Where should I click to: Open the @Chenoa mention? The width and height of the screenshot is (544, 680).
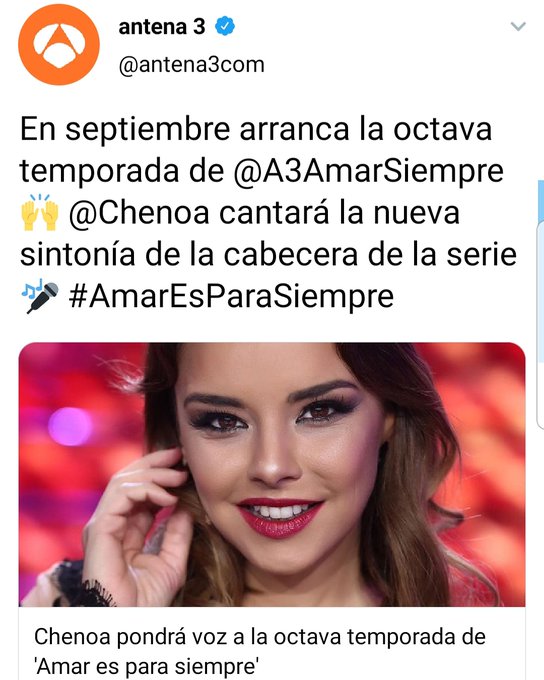coord(139,213)
